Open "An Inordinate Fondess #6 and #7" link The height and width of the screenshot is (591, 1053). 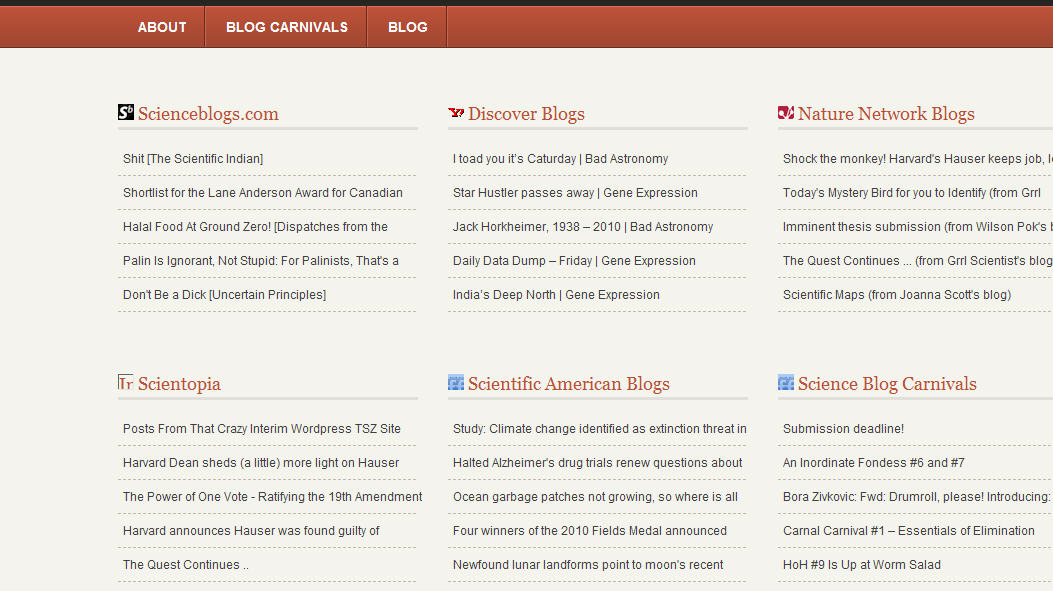tap(873, 463)
